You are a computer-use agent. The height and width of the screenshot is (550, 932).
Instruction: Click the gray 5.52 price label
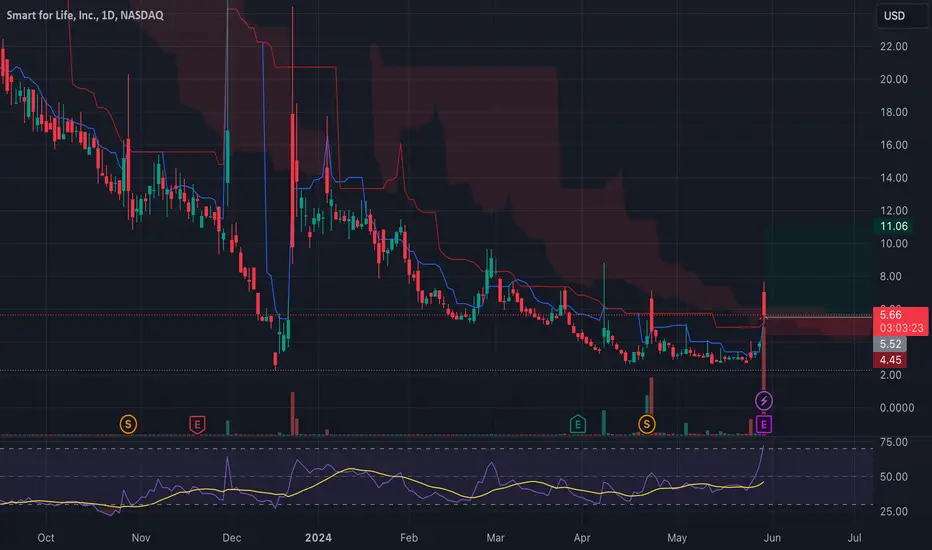coord(890,344)
